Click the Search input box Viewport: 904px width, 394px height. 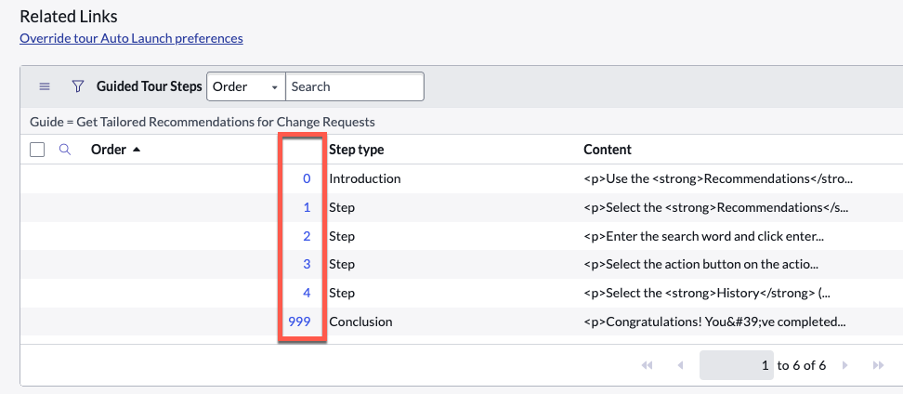point(355,87)
